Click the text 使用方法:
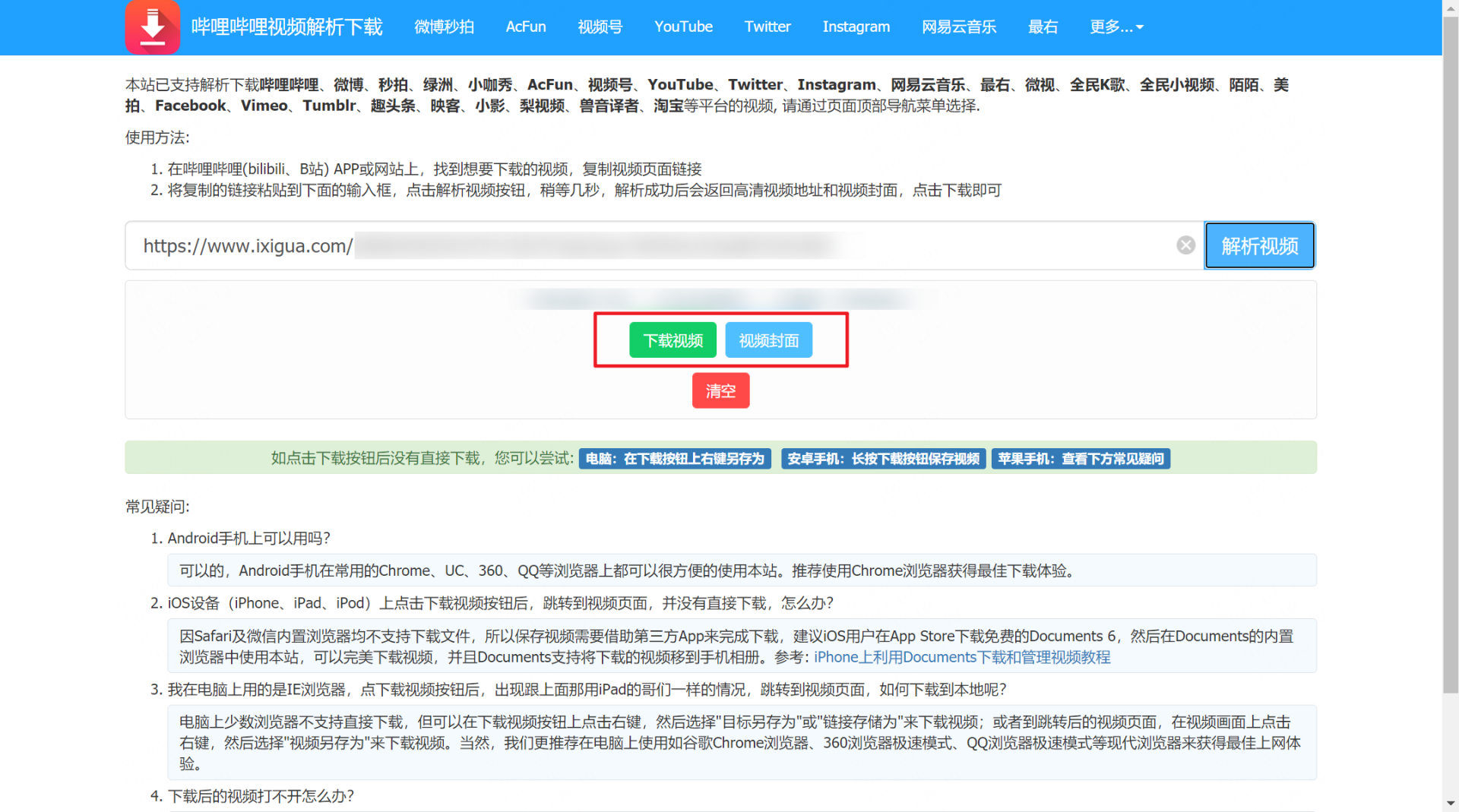The width and height of the screenshot is (1459, 812). pyautogui.click(x=157, y=137)
